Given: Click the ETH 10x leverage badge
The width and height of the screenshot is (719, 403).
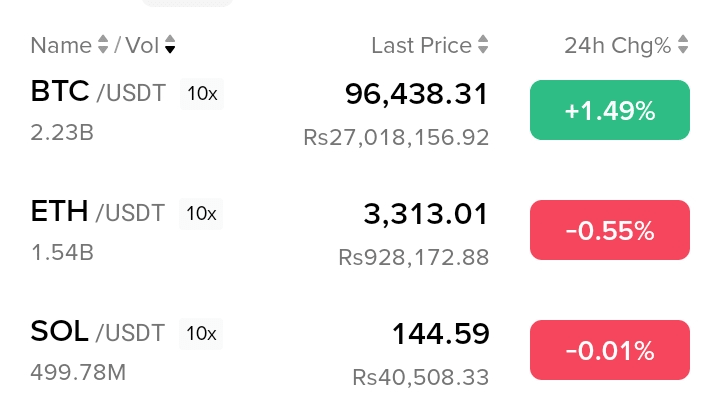Looking at the screenshot, I should tap(201, 214).
